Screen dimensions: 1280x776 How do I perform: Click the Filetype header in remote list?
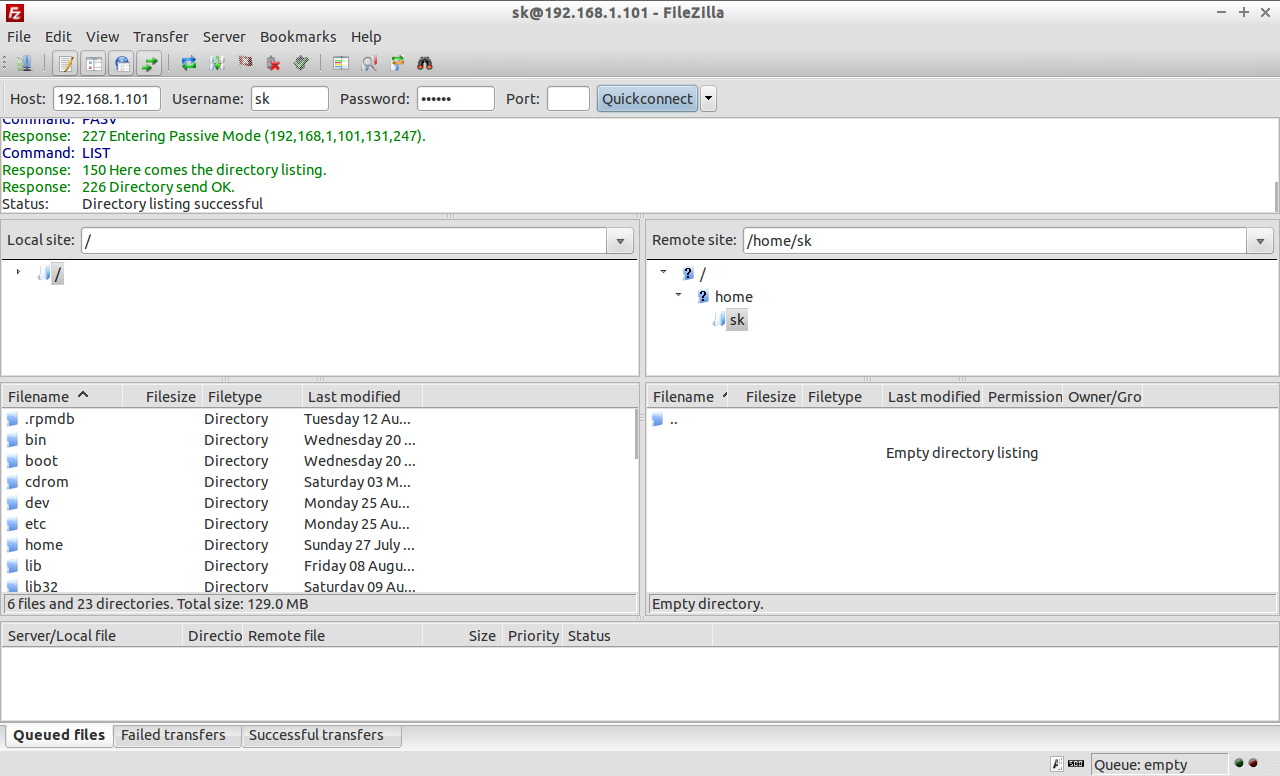coord(842,397)
